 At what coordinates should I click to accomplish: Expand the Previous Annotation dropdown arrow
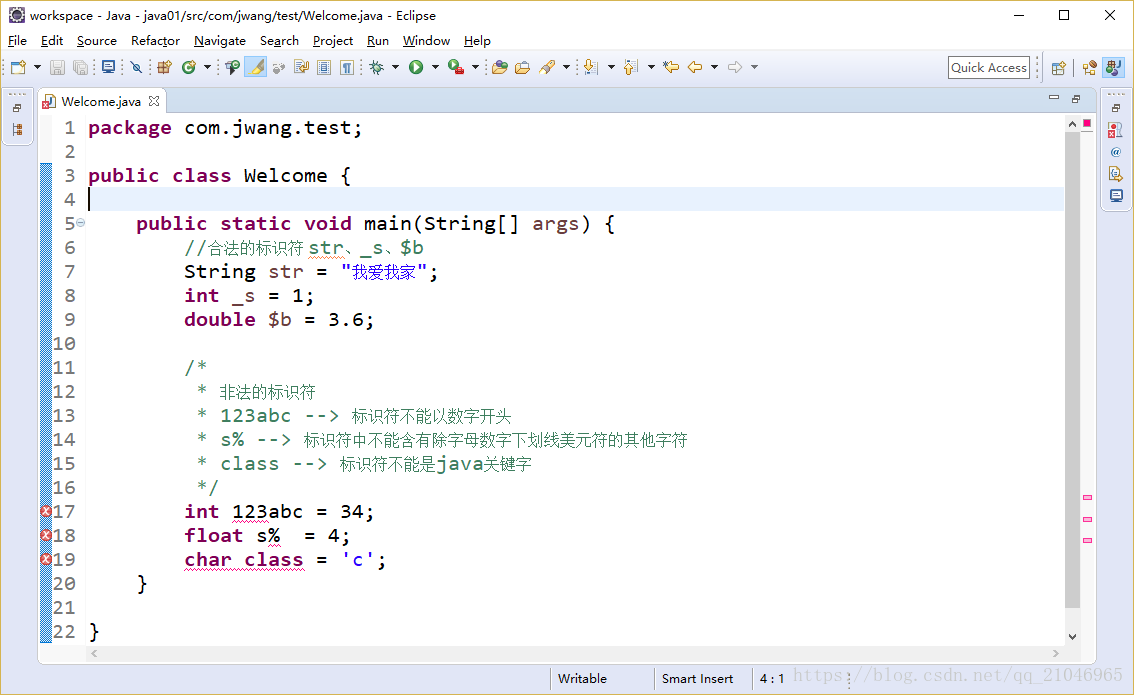[651, 67]
